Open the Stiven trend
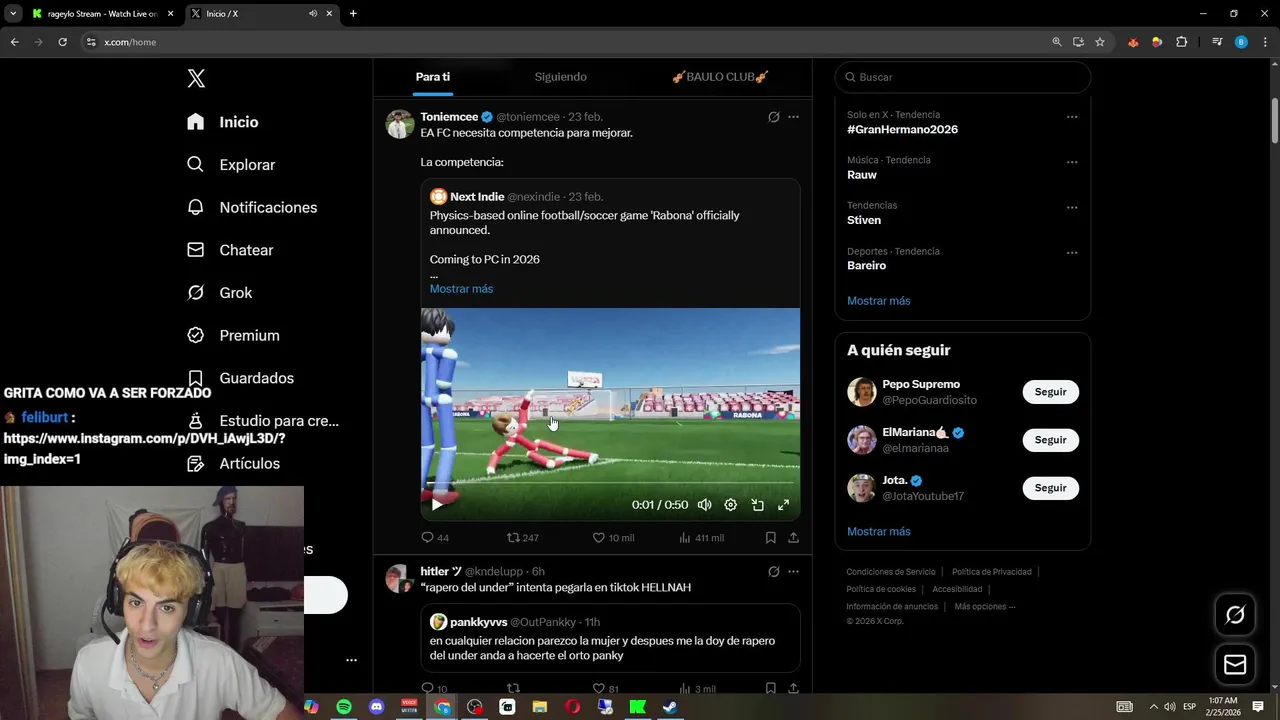Screen dimensions: 1280x720 [864, 220]
